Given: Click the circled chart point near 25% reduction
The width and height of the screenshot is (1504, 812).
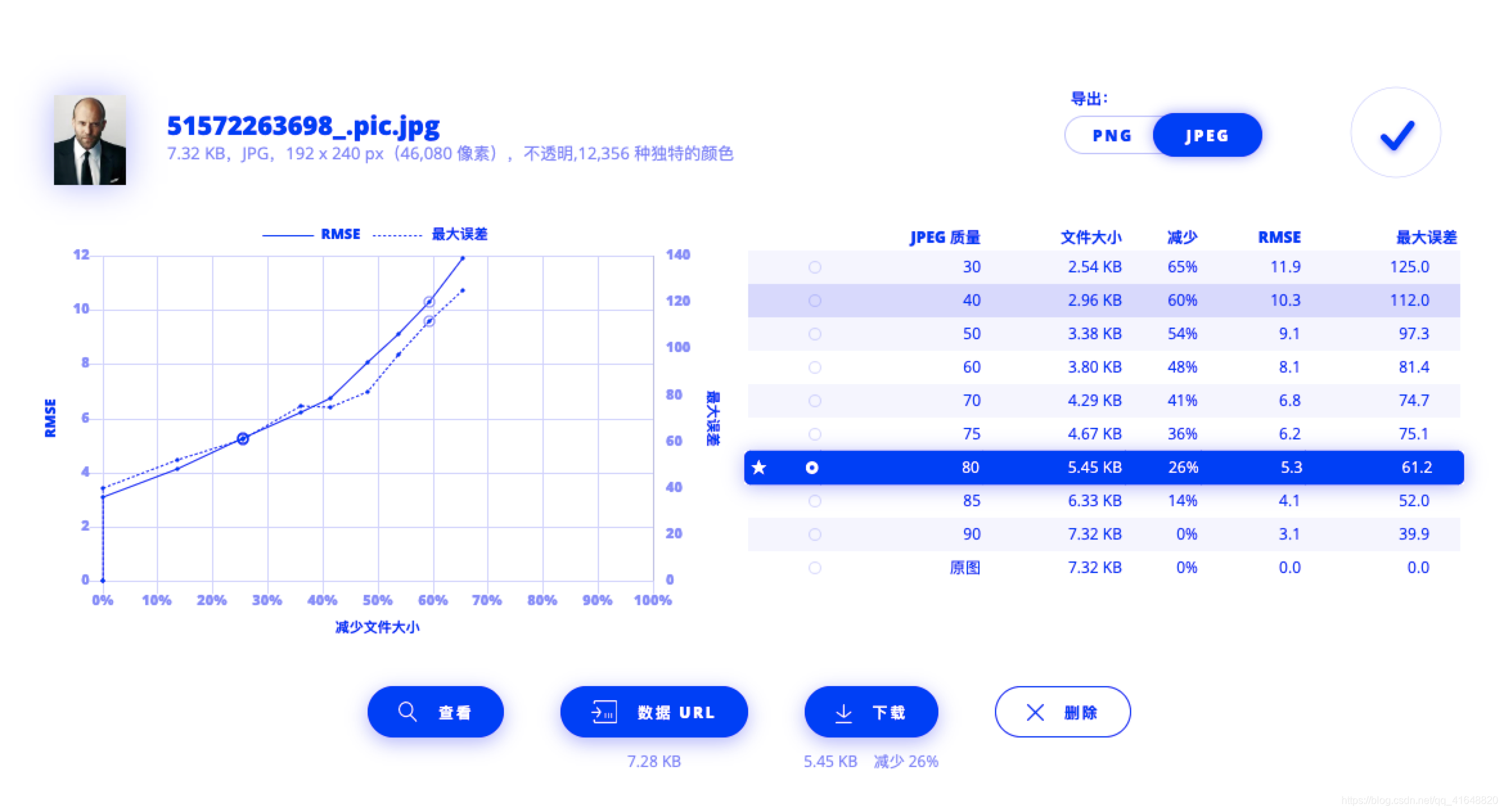Looking at the screenshot, I should tap(242, 439).
